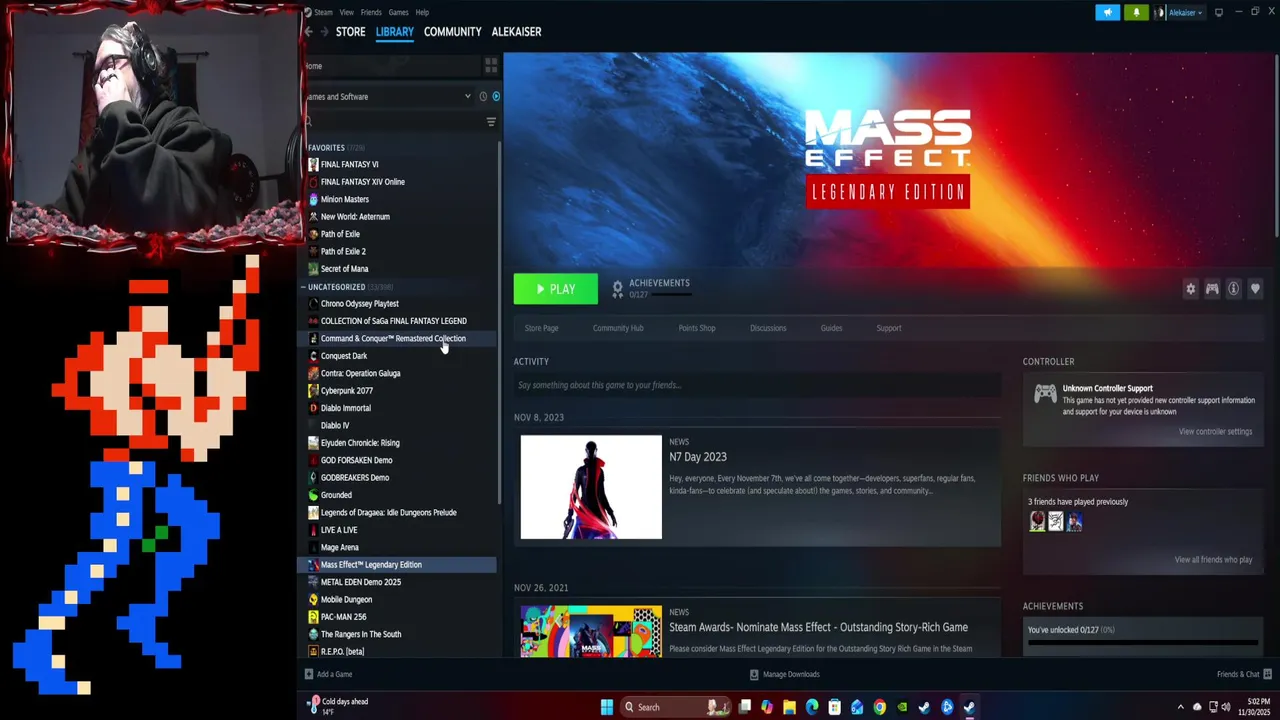Click the activity comment input field
Viewport: 1280px width, 720px height.
[x=757, y=385]
